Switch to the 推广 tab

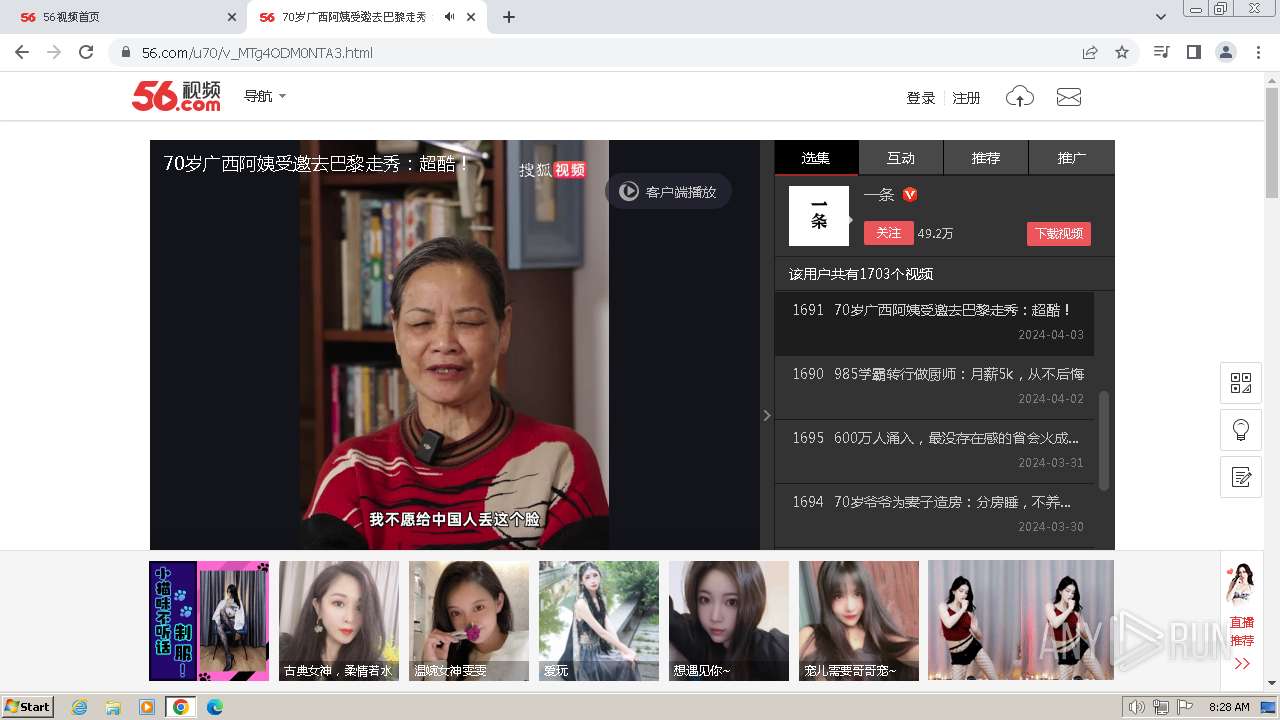[1072, 158]
